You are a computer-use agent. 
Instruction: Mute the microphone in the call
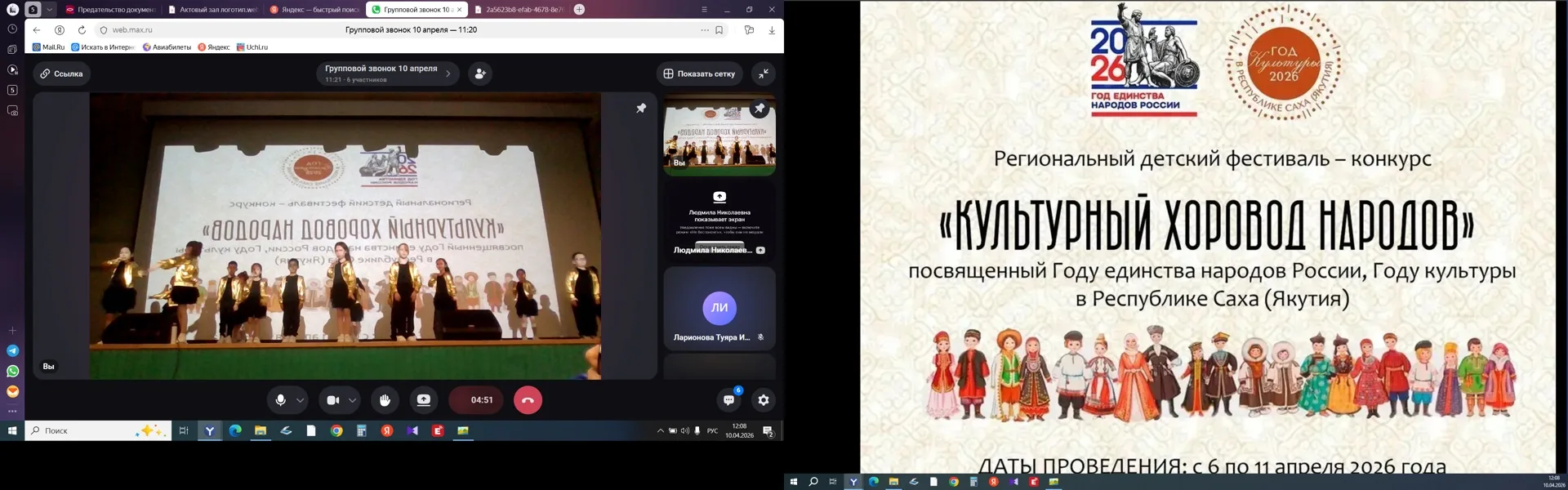pyautogui.click(x=280, y=400)
